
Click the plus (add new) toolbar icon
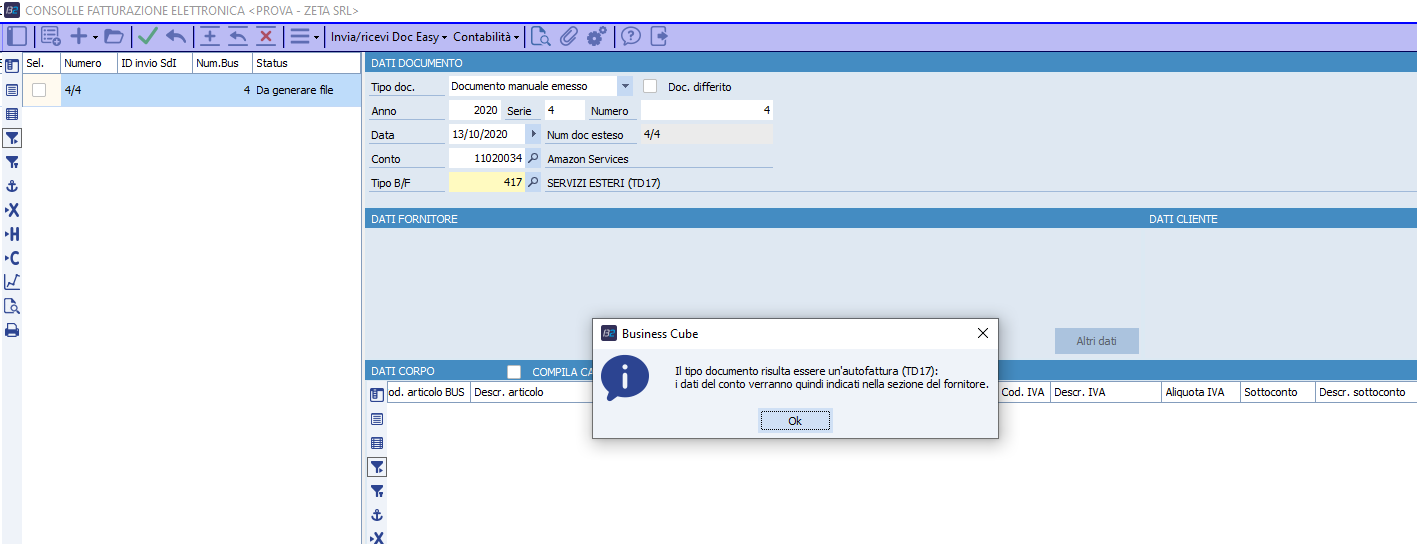tap(78, 37)
